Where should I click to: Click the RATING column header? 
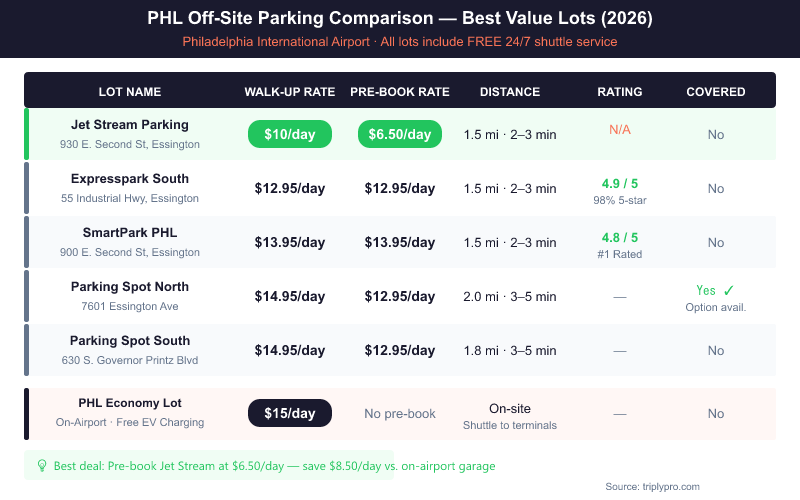[620, 92]
